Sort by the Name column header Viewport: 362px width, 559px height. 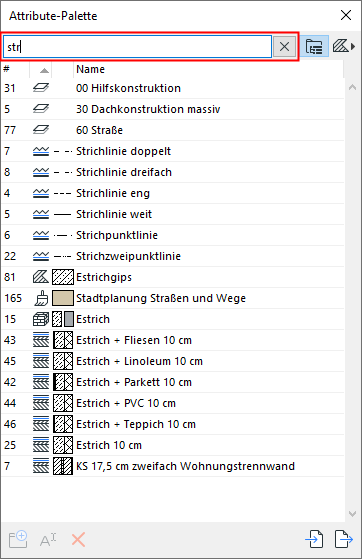pyautogui.click(x=91, y=69)
